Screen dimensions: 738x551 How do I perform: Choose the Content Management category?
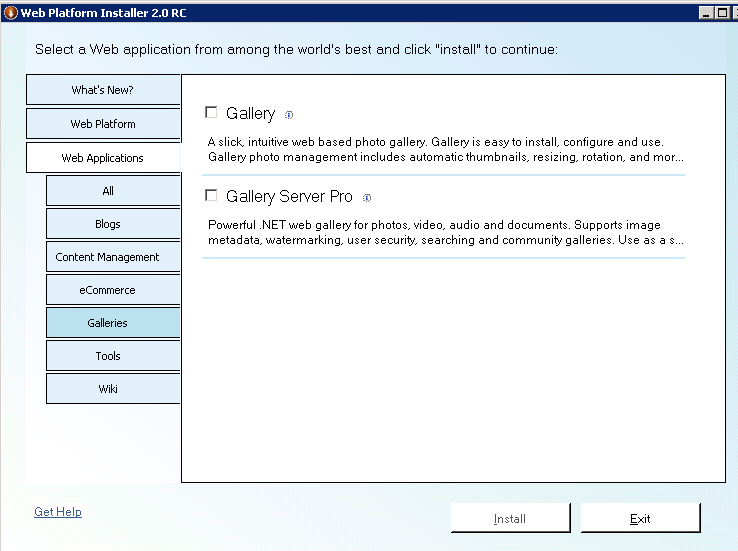point(113,257)
